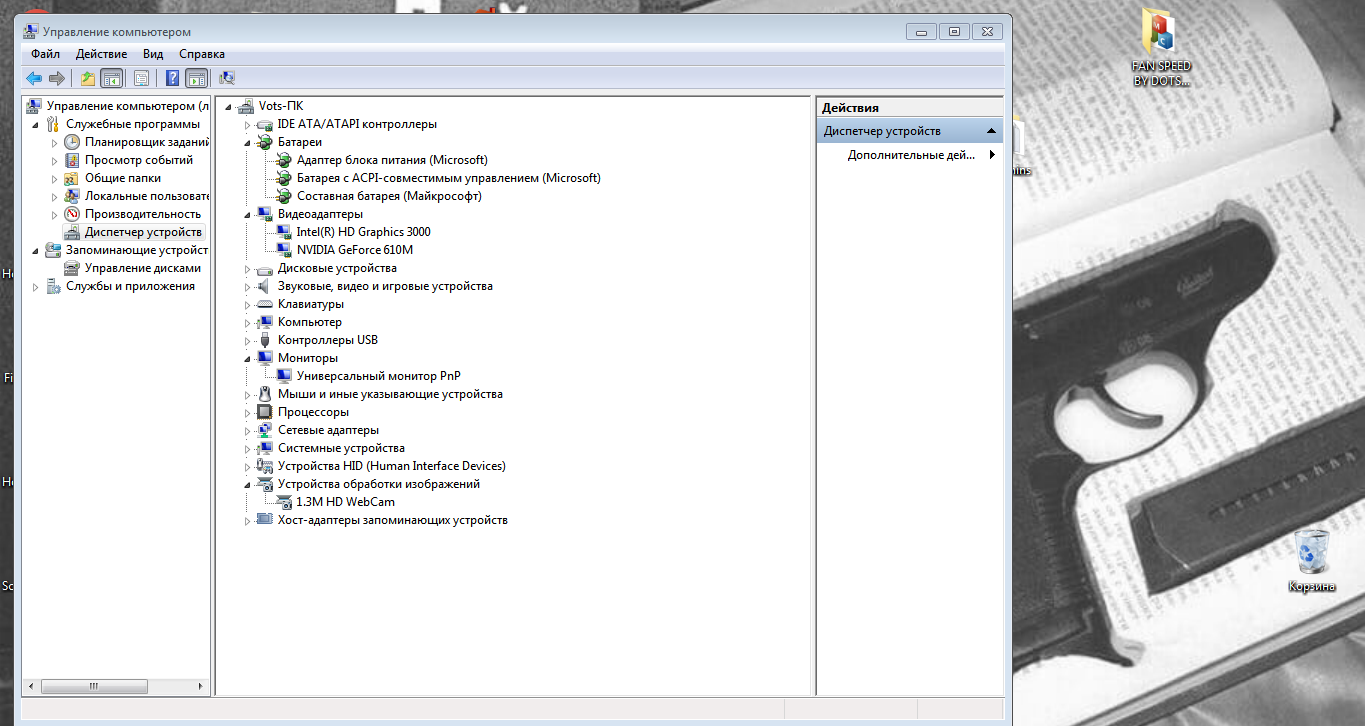Open Properties toolbar icon
This screenshot has height=726, width=1365.
(x=141, y=78)
